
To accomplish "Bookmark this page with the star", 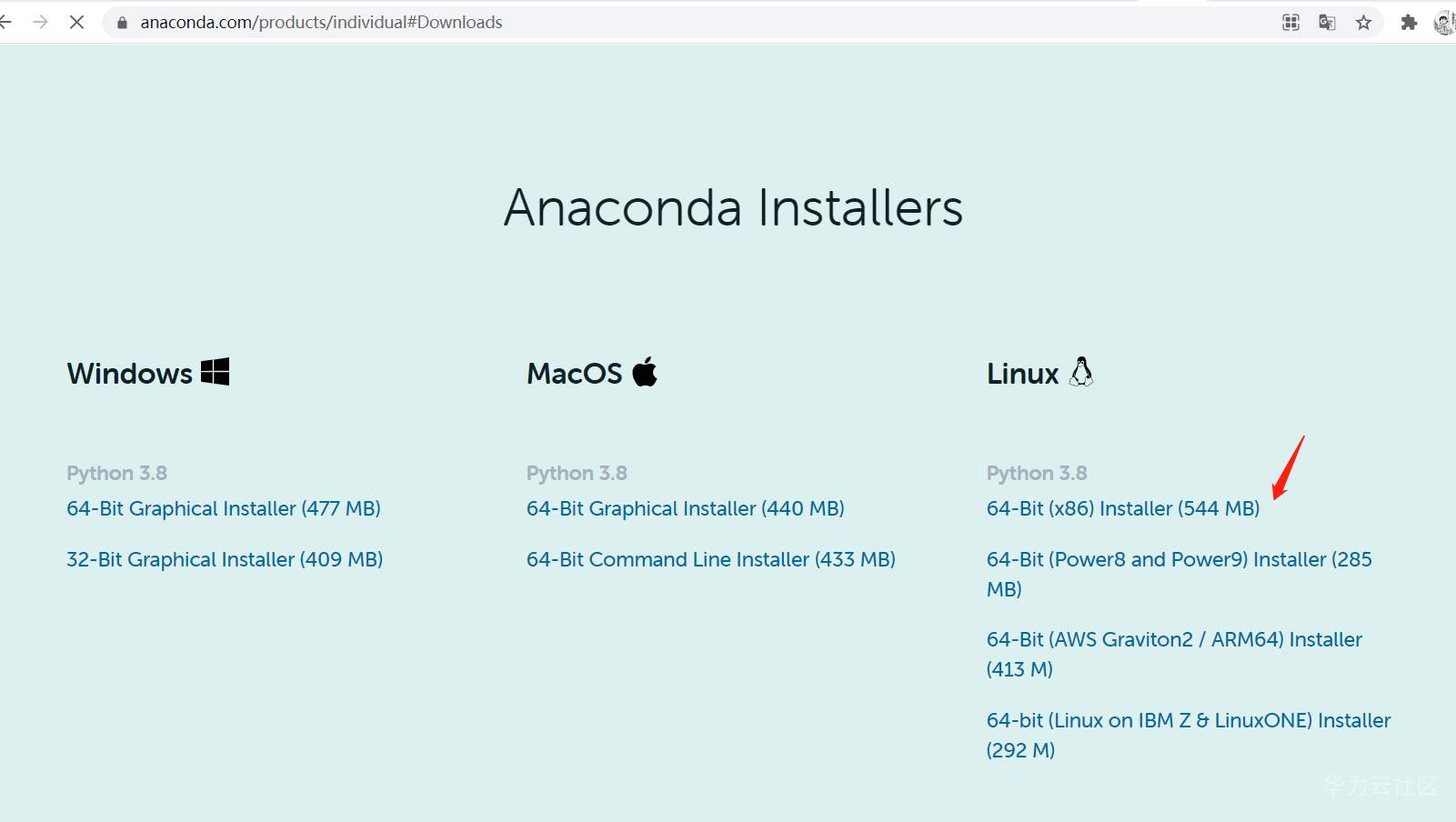I will click(x=1363, y=23).
